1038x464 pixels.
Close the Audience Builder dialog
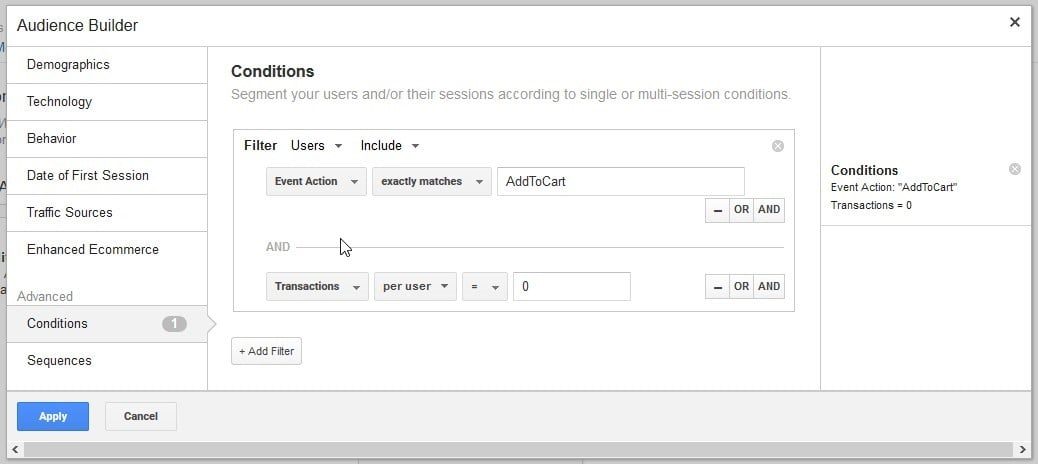pyautogui.click(x=1014, y=23)
